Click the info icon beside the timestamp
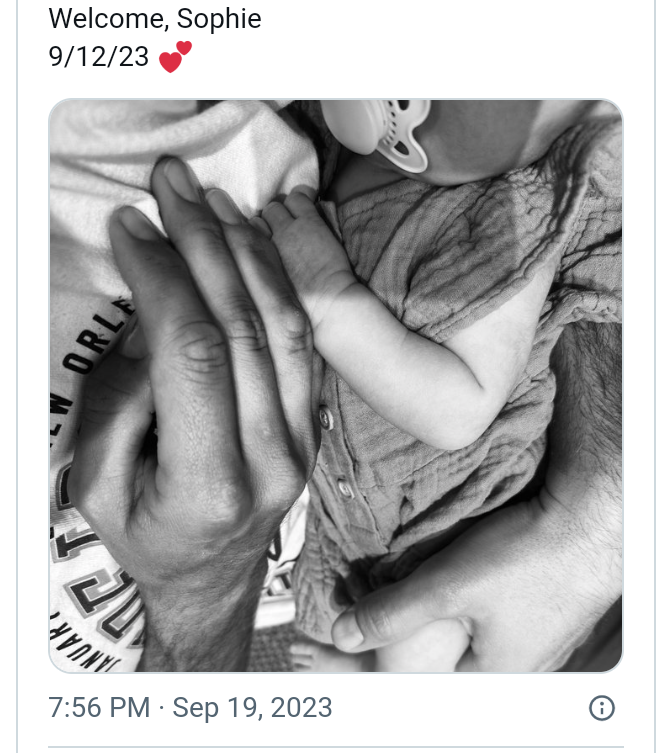 602,708
